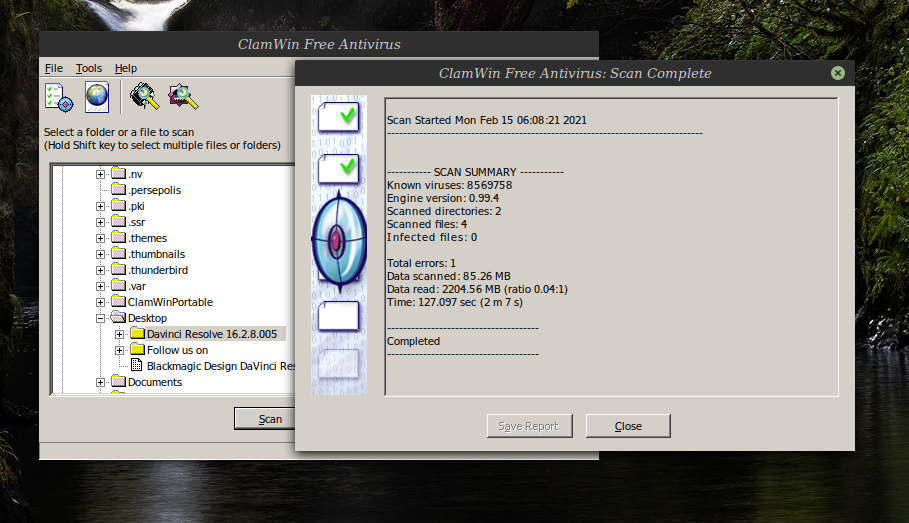Expand the .thunderbird folder node

pyautogui.click(x=100, y=270)
